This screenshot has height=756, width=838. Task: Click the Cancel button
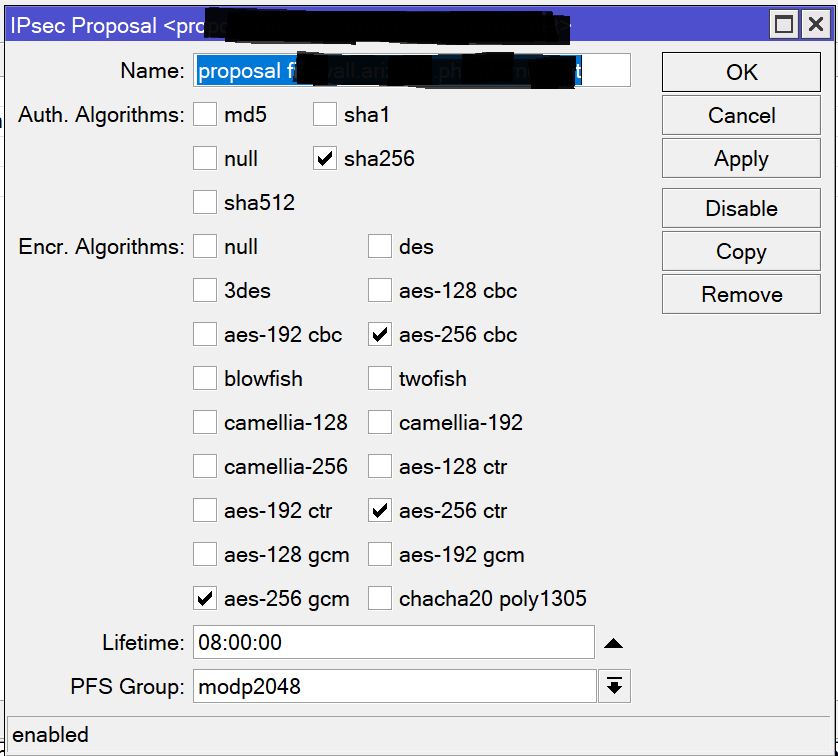click(x=741, y=115)
